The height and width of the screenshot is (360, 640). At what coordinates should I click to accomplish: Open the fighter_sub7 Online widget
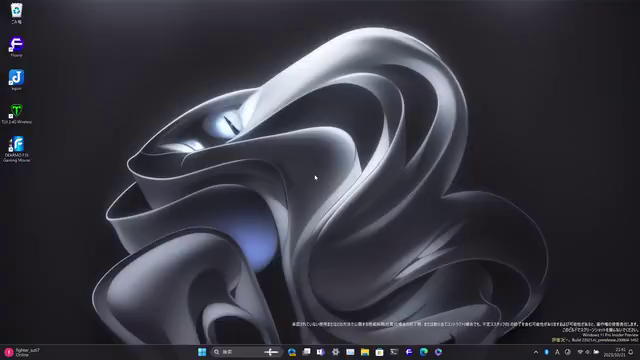22,352
